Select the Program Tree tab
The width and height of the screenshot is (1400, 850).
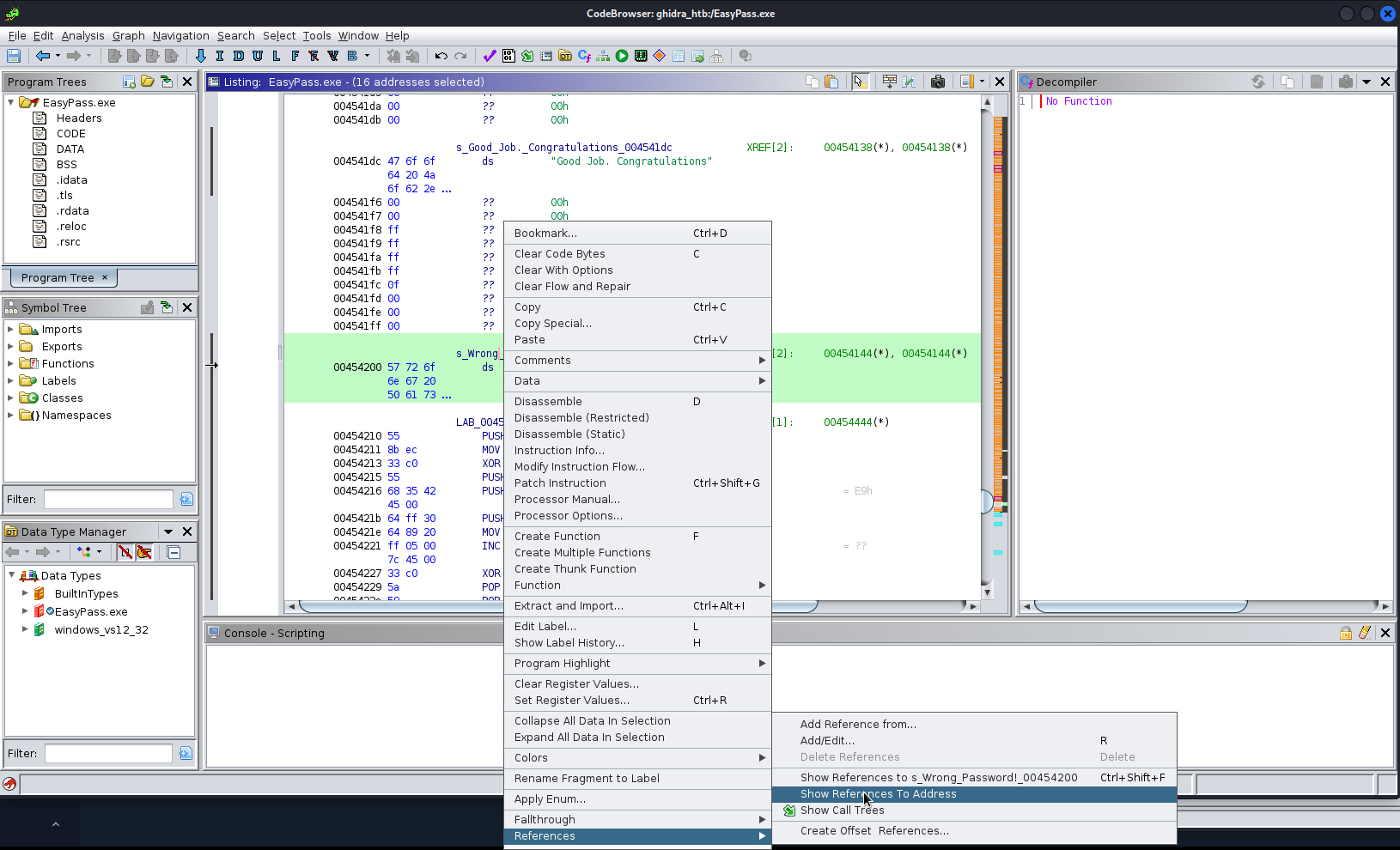[x=58, y=277]
